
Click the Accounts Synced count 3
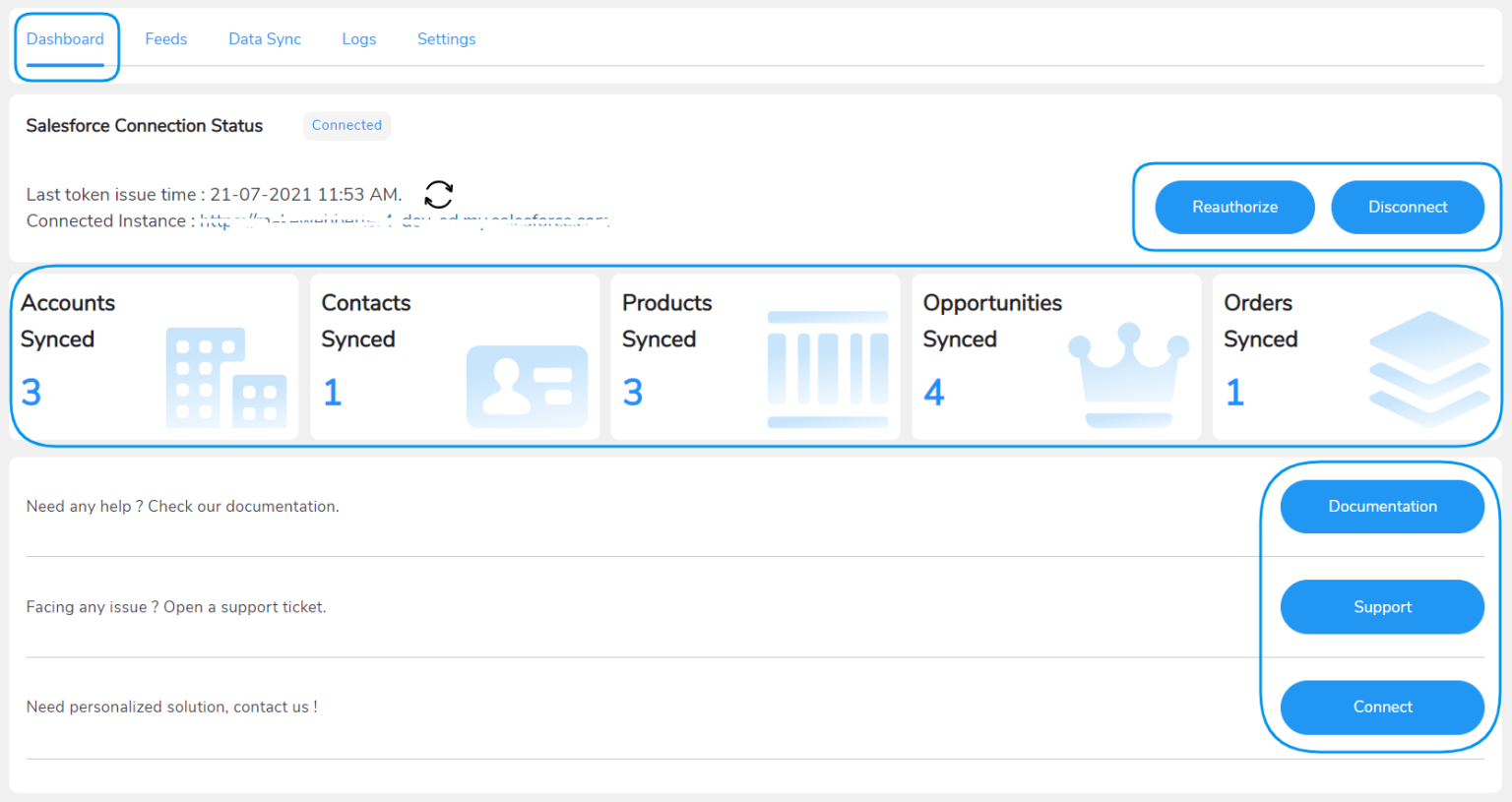31,393
